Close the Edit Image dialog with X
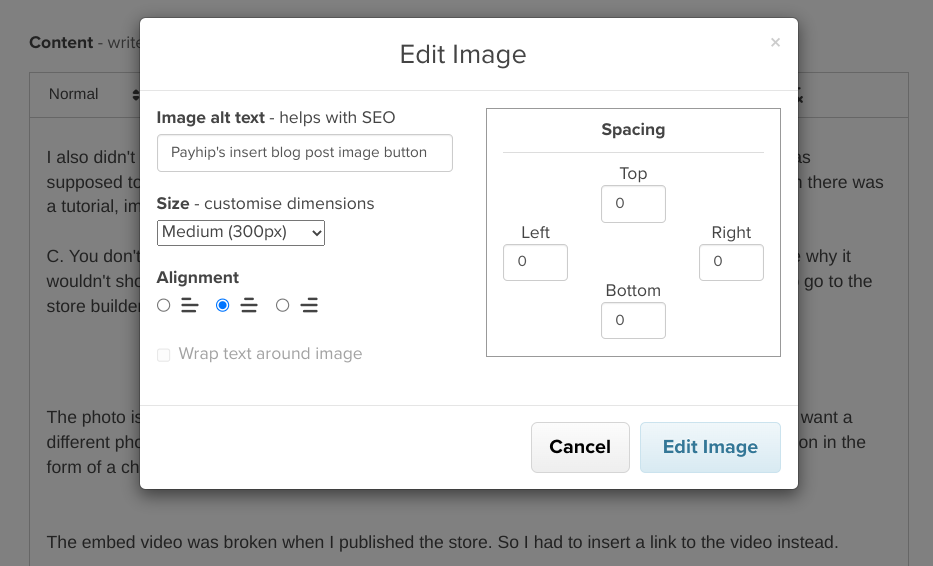This screenshot has height=566, width=933. tap(775, 43)
